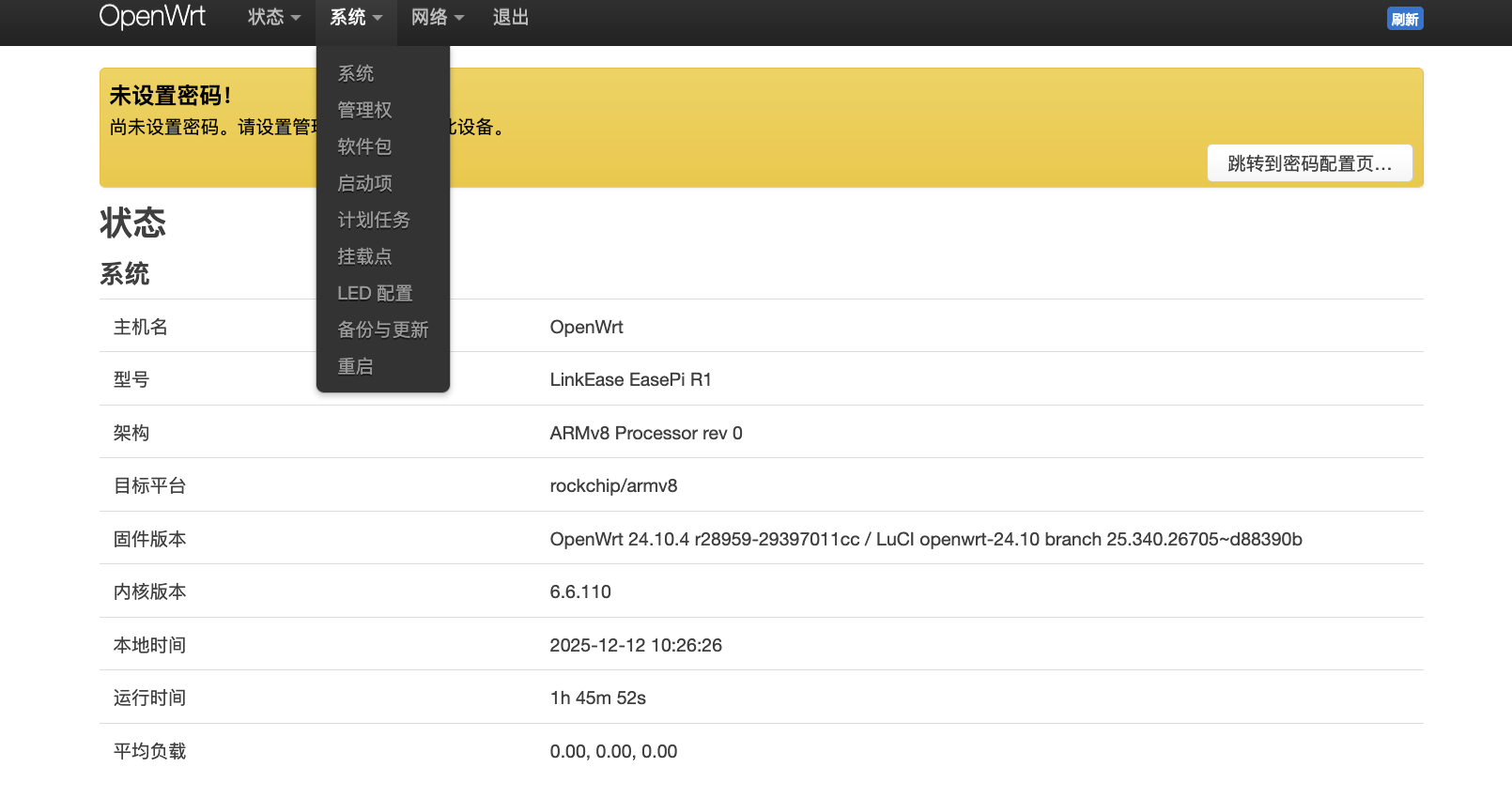The height and width of the screenshot is (798, 1512).
Task: Click the OpenWrt logo
Action: 152,17
